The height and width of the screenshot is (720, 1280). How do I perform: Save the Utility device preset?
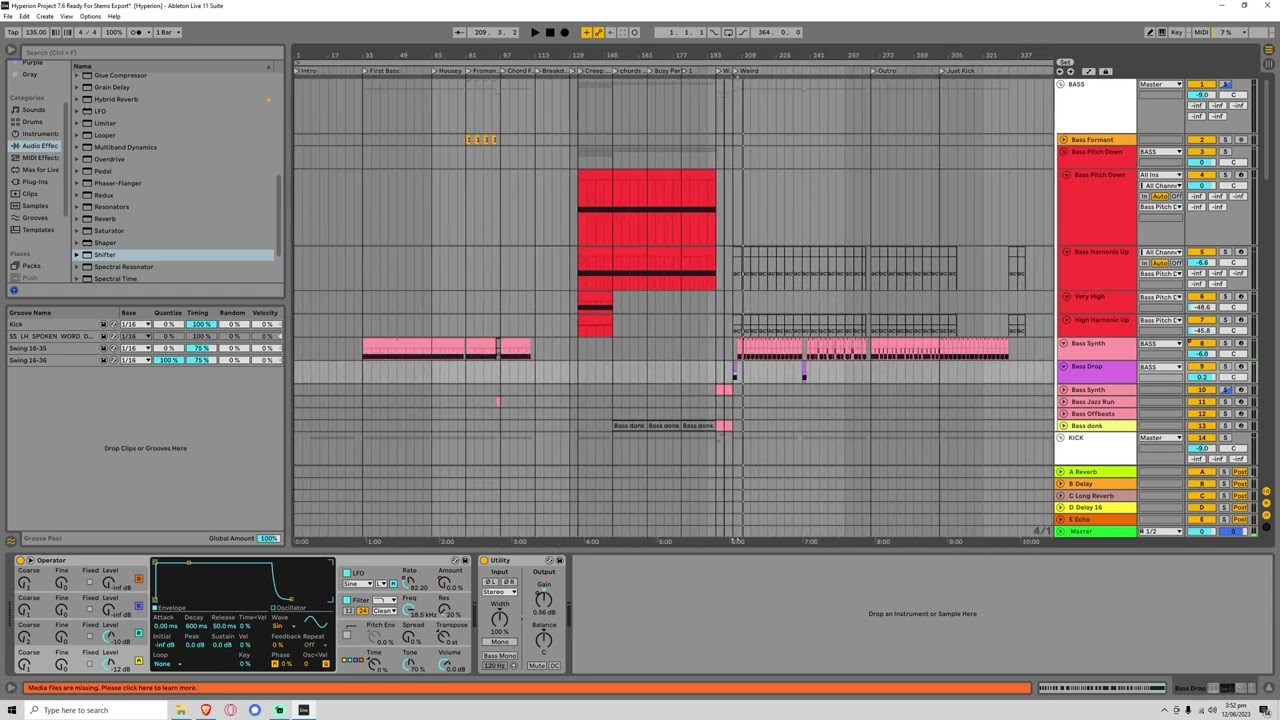tap(559, 560)
